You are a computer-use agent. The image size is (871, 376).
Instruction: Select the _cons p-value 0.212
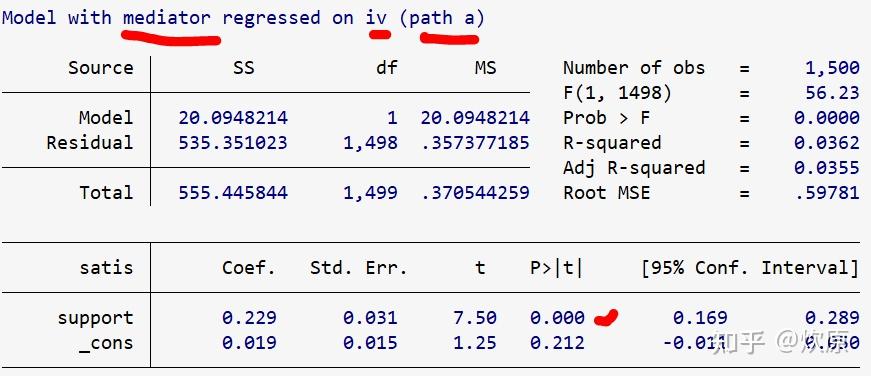[557, 343]
